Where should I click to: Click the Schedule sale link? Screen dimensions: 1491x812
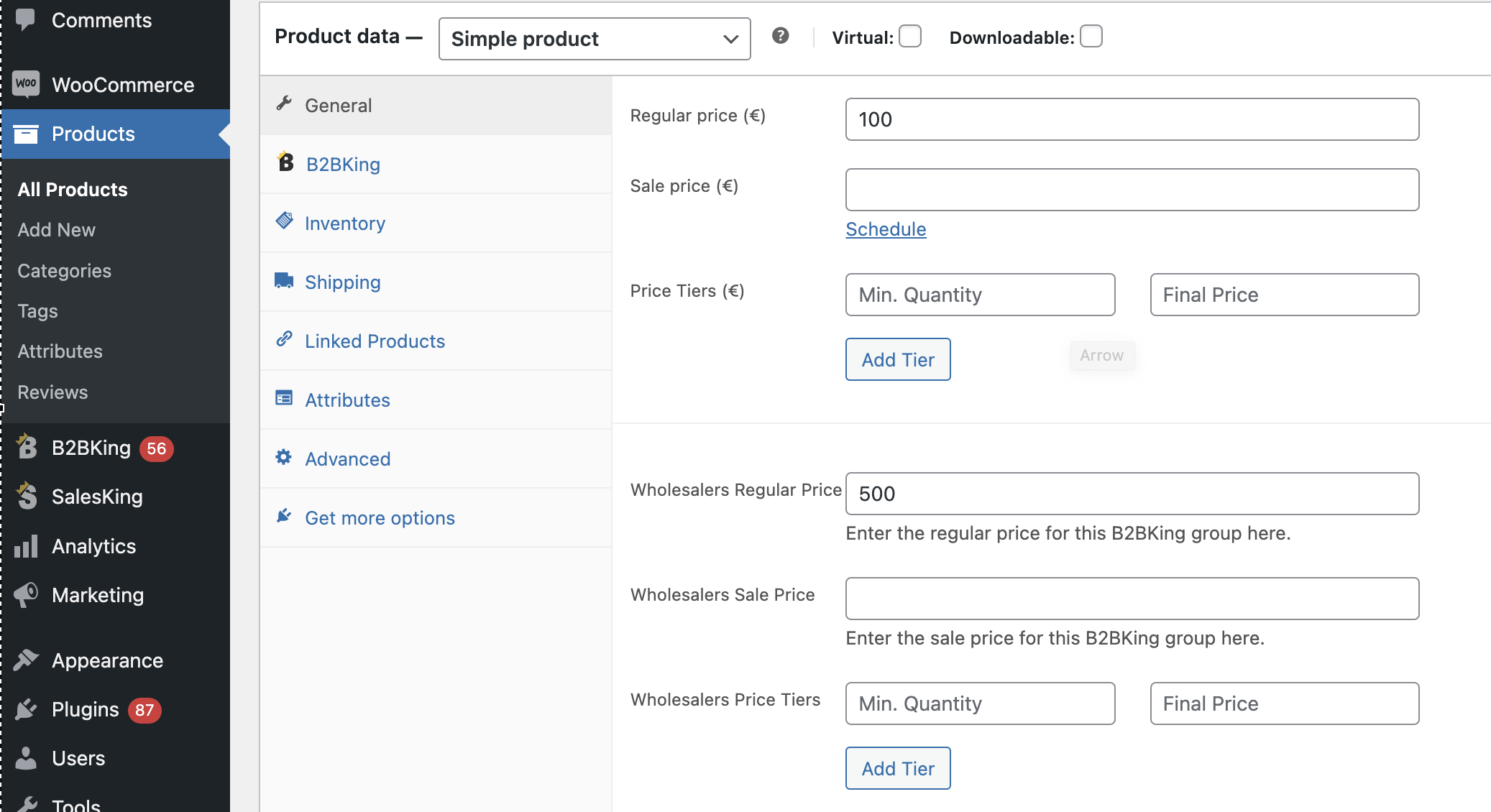(886, 229)
